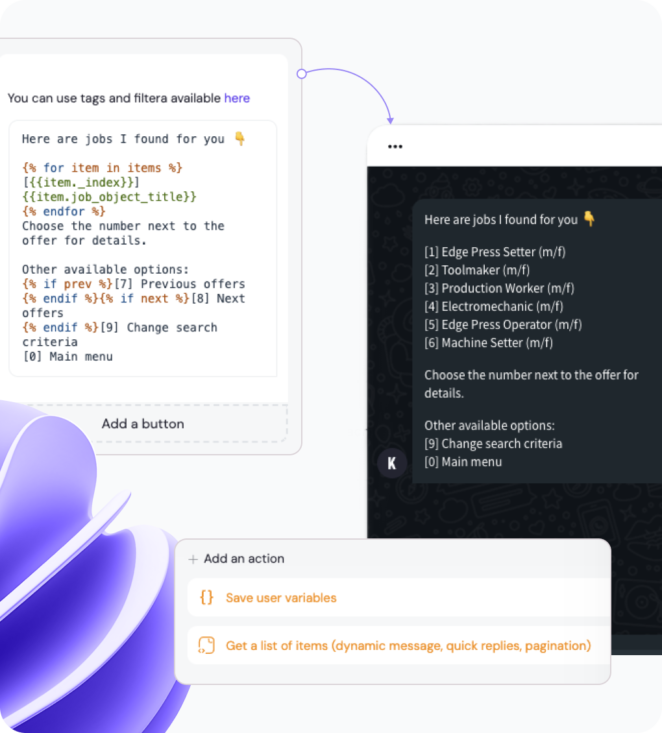Click '[0] Main menu' in the chat message
Screen dimensions: 662x733
463,462
